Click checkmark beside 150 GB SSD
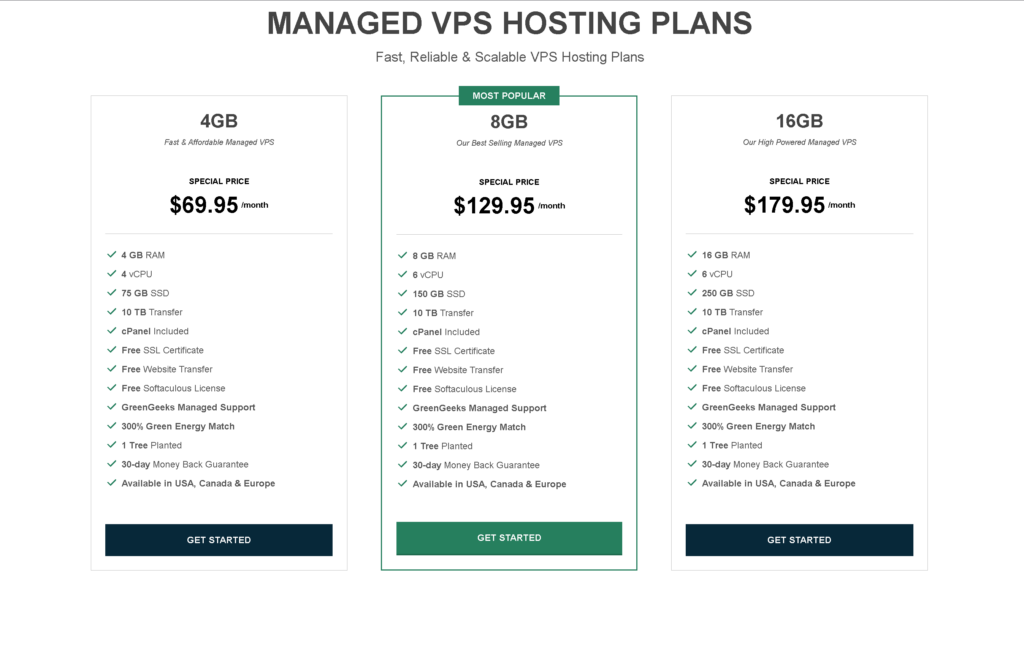 coord(402,293)
